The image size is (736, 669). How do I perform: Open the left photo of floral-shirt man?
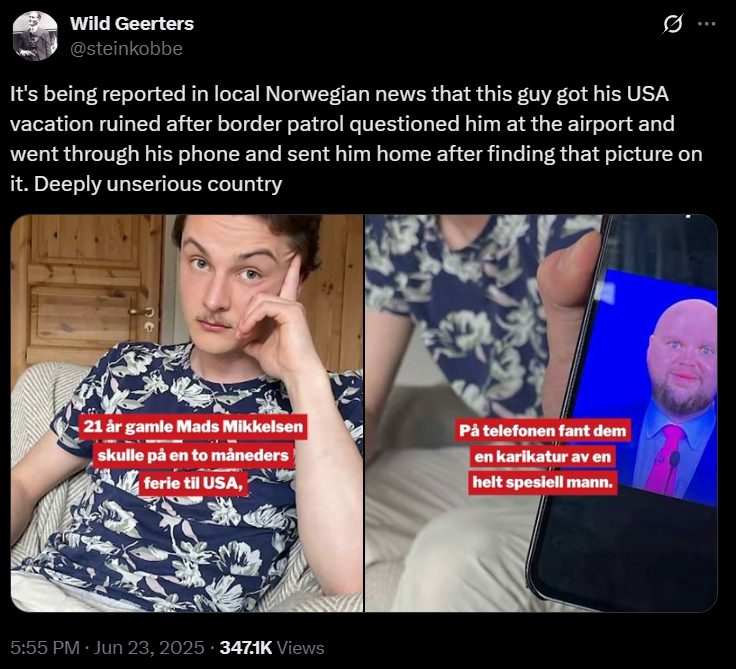click(187, 413)
